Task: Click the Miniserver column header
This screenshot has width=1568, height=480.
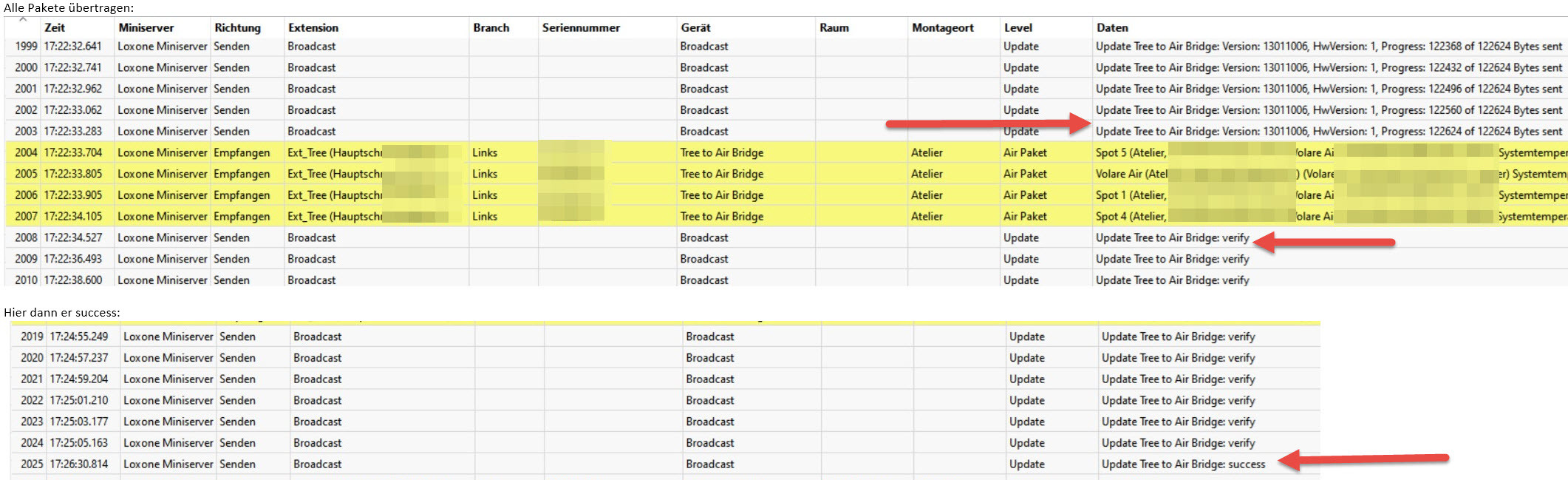Action: pos(146,27)
